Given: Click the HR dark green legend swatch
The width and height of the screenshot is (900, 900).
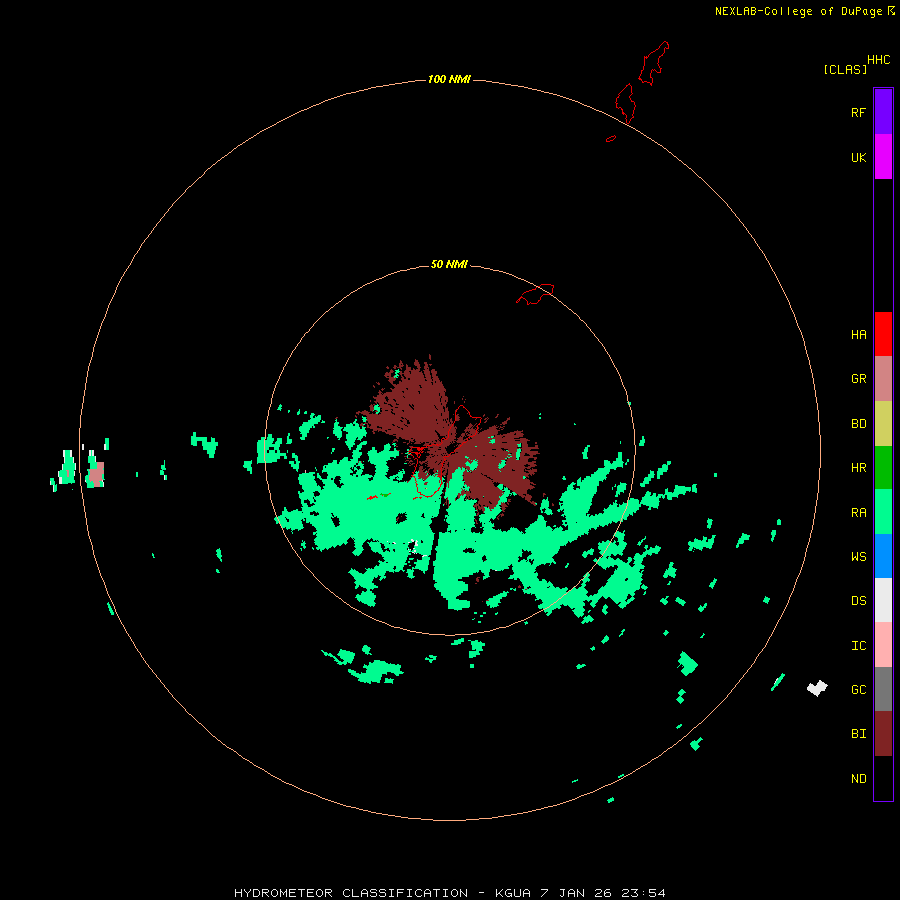Looking at the screenshot, I should pos(883,468).
